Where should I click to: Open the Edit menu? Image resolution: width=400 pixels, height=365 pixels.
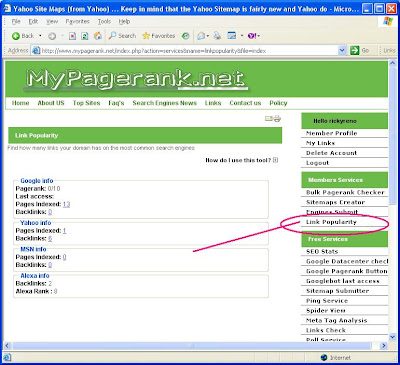pyautogui.click(x=33, y=22)
